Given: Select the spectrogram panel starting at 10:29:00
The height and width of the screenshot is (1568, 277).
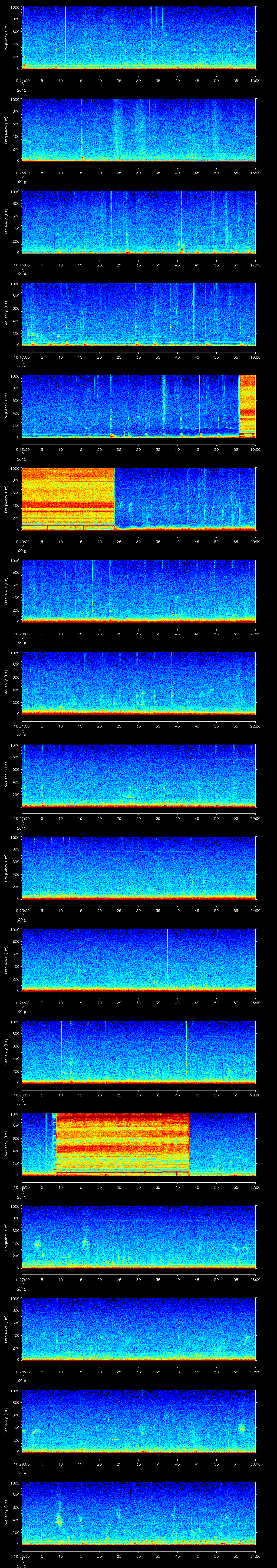Looking at the screenshot, I should [139, 1421].
